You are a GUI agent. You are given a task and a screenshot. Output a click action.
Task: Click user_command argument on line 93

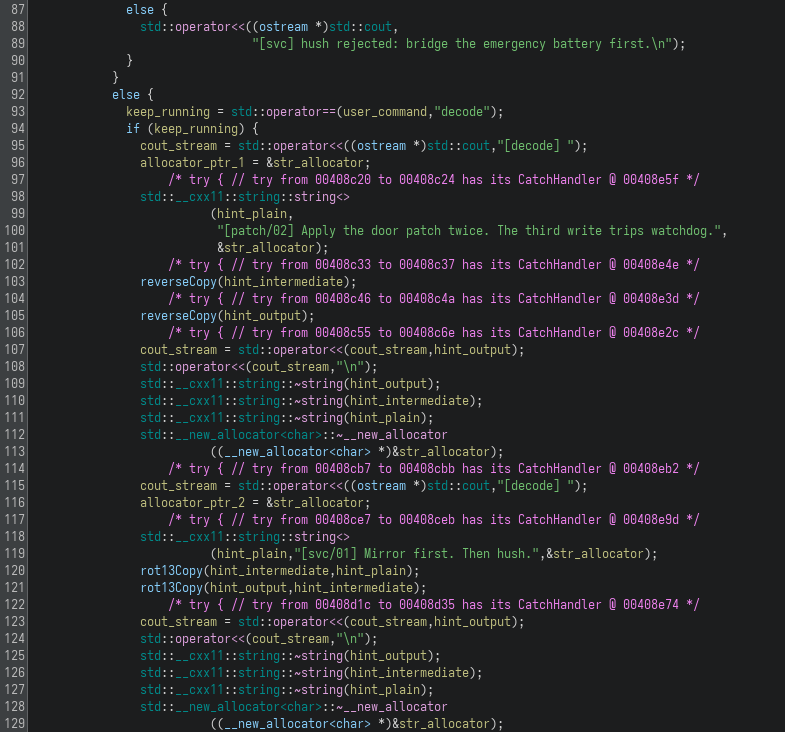[x=385, y=112]
